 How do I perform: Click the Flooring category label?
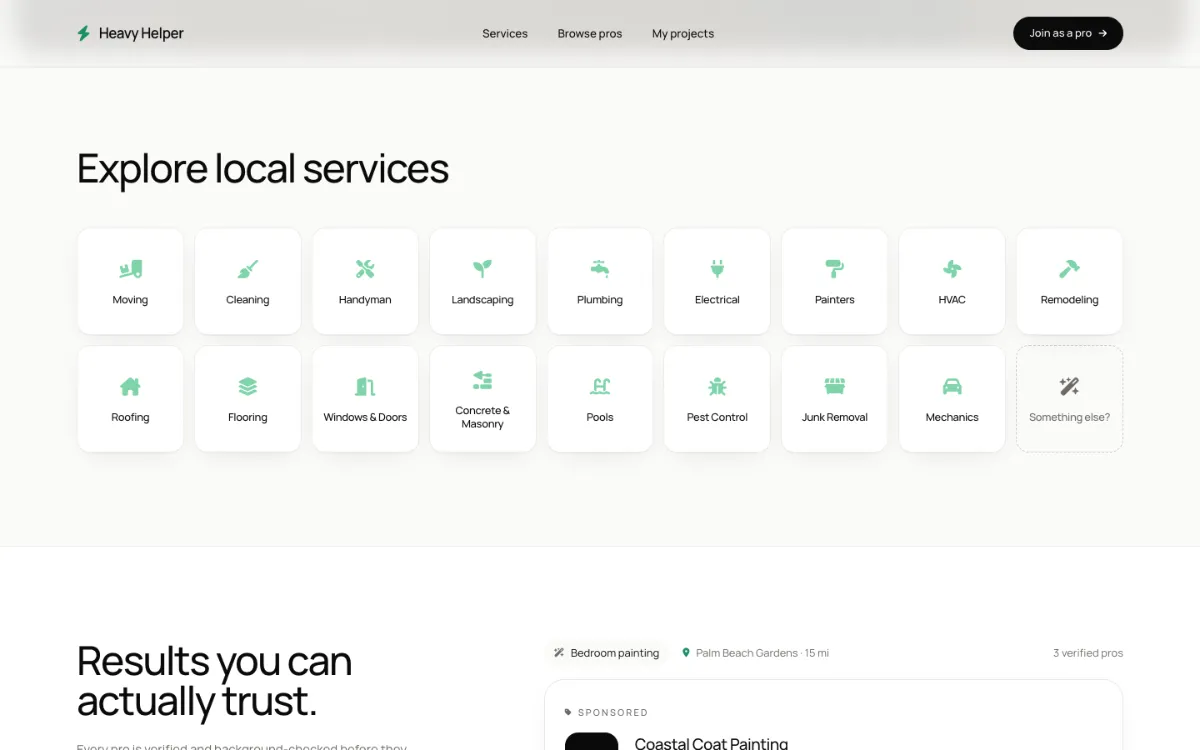[x=248, y=417]
